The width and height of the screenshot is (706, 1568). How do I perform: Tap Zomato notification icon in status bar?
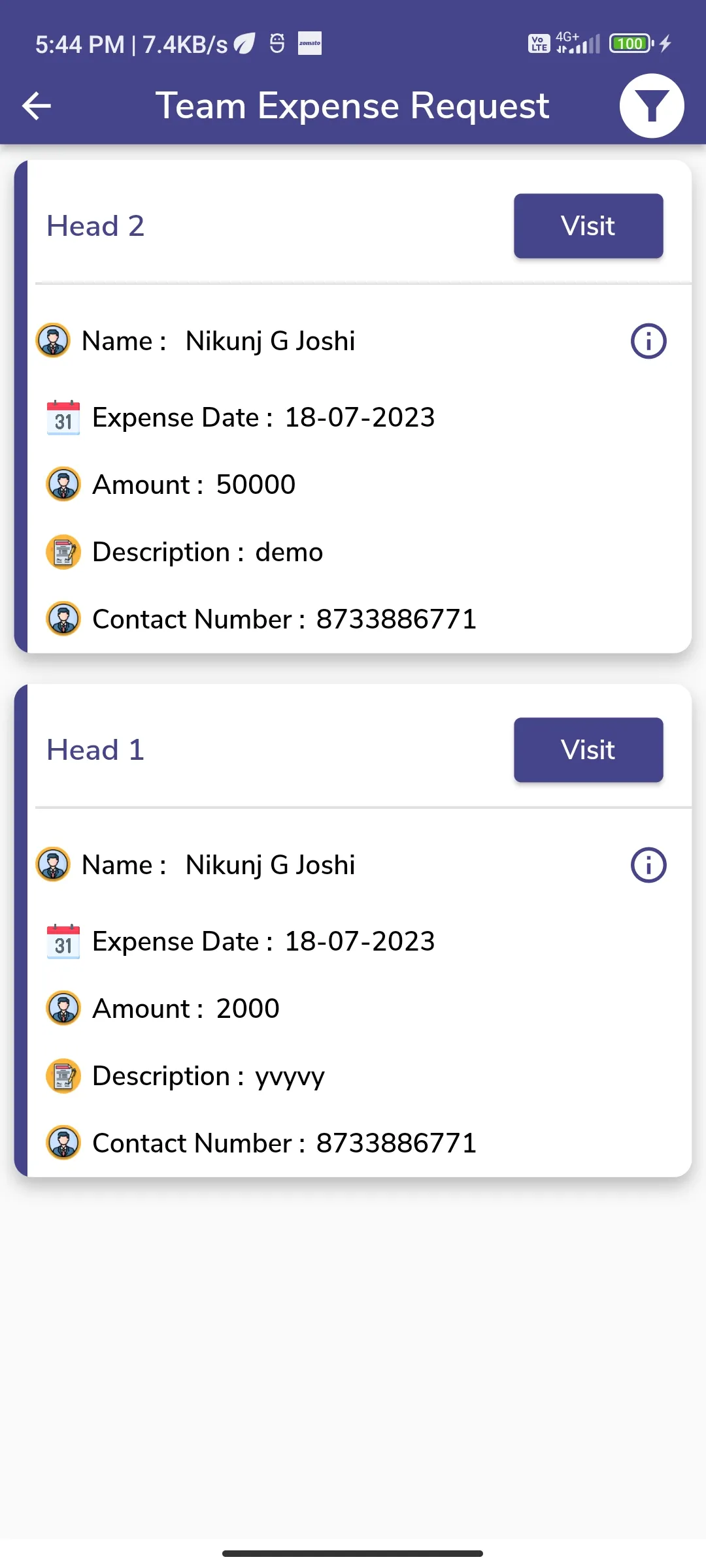point(310,43)
